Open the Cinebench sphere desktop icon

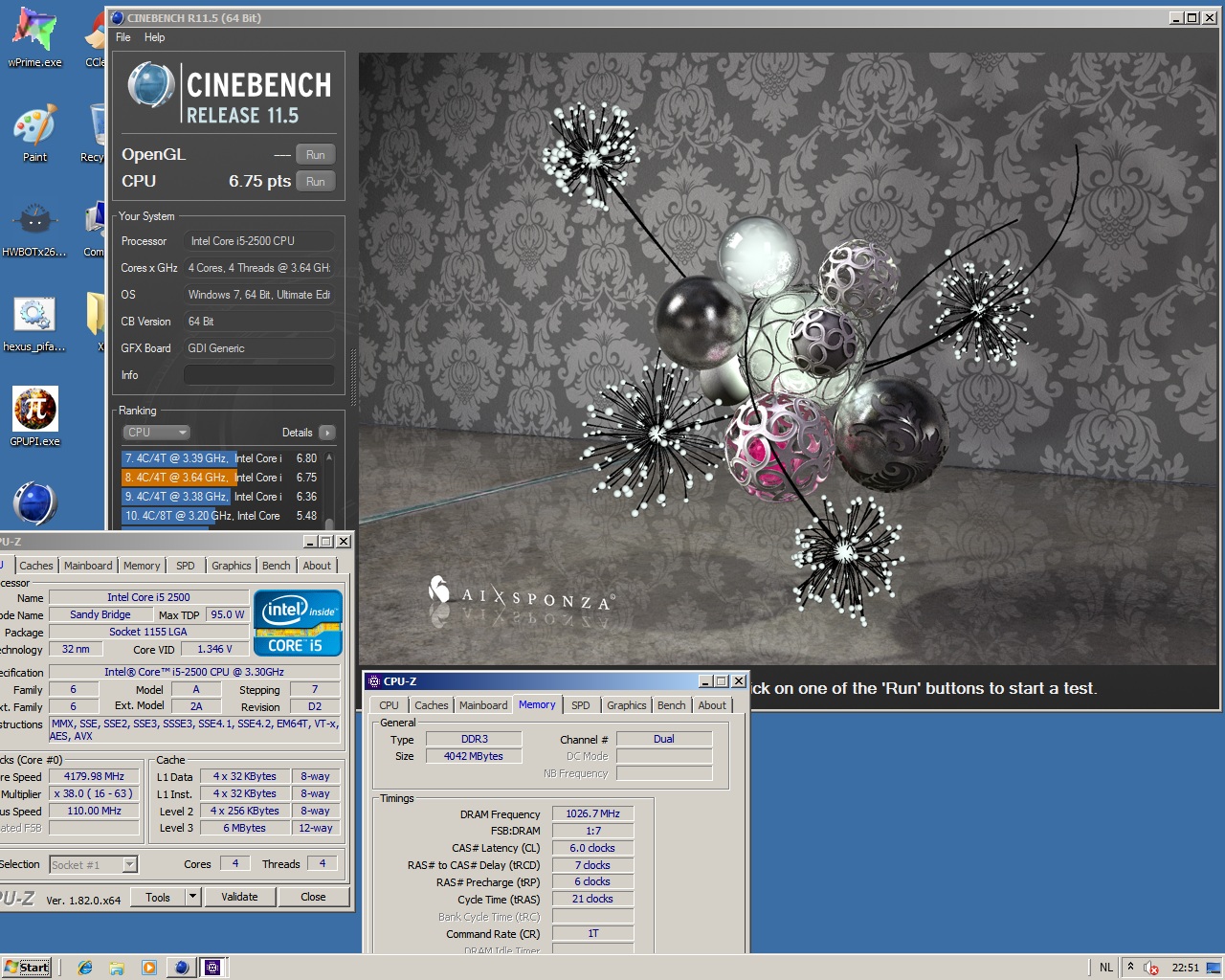(x=35, y=503)
